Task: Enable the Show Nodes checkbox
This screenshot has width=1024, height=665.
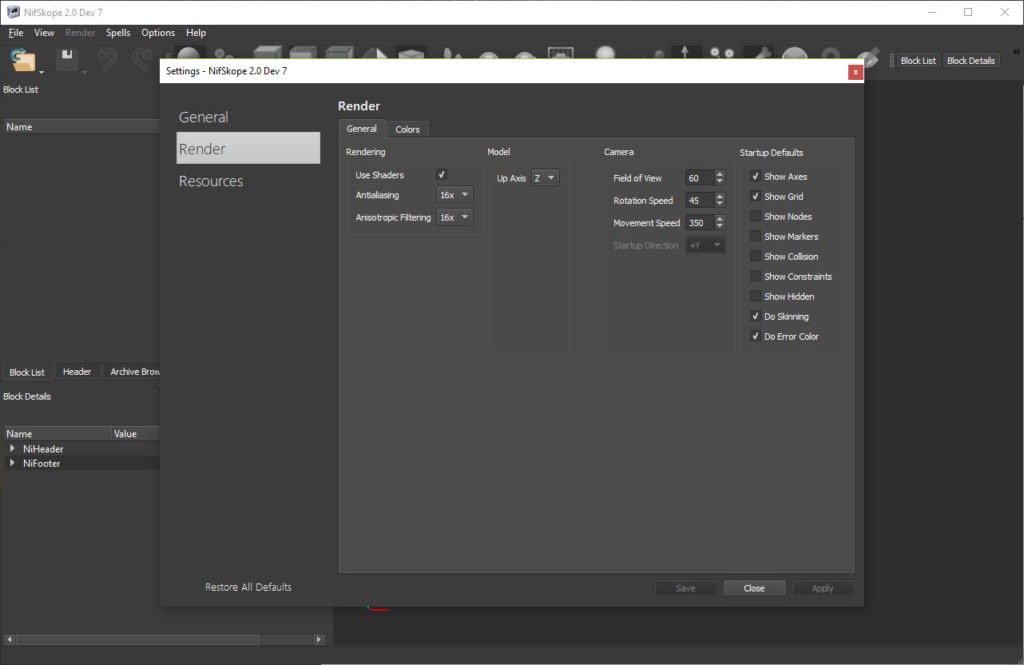Action: coord(756,216)
